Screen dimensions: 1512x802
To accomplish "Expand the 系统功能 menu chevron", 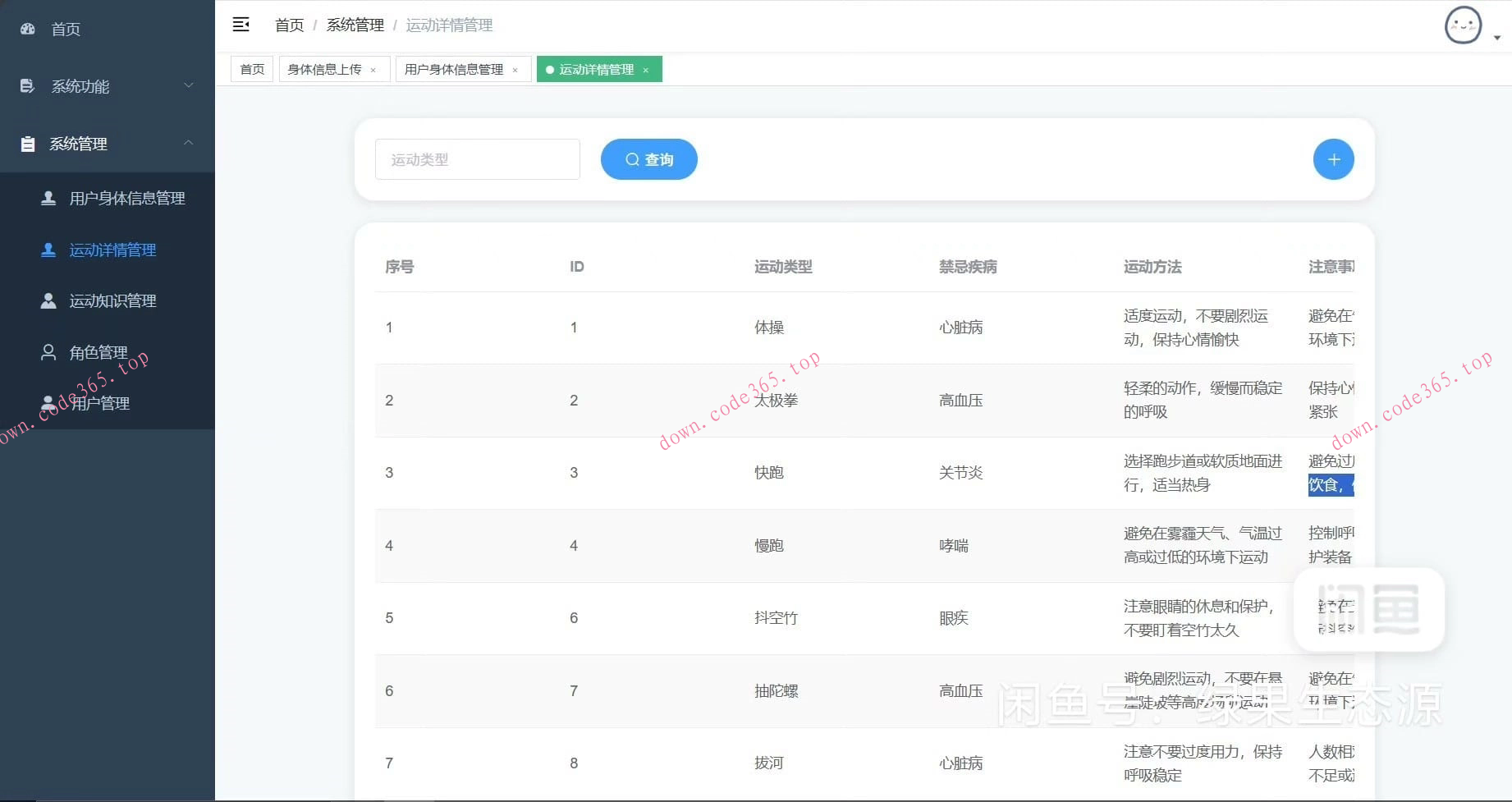I will [190, 85].
